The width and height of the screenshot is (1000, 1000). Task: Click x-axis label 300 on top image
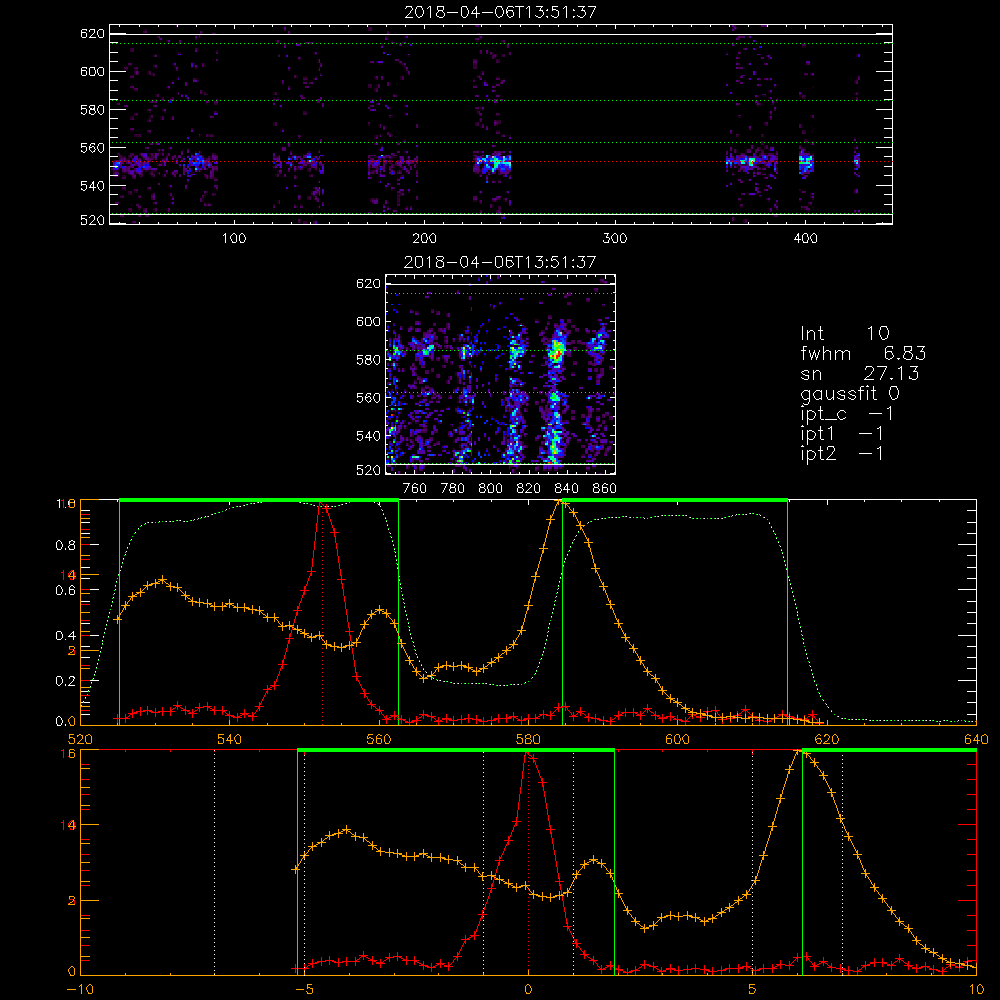[x=615, y=239]
